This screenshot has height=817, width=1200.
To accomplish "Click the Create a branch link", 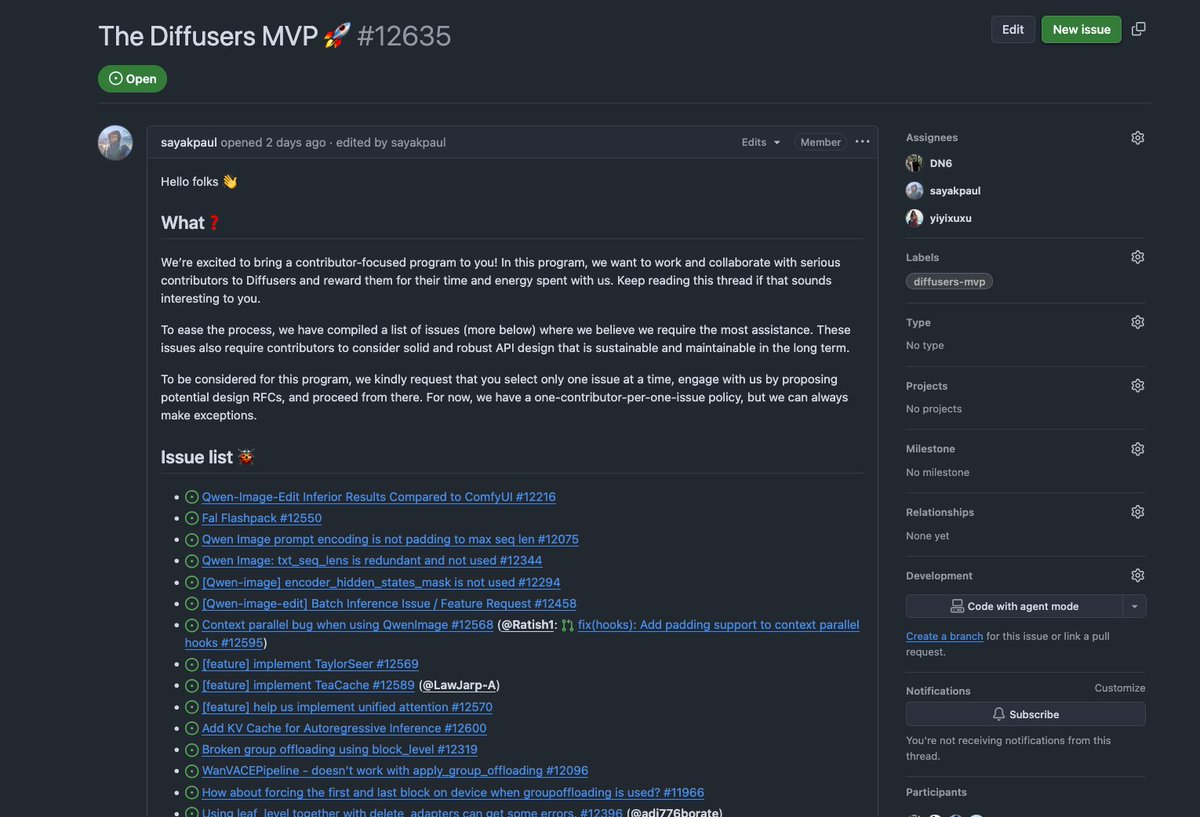I will coord(944,636).
